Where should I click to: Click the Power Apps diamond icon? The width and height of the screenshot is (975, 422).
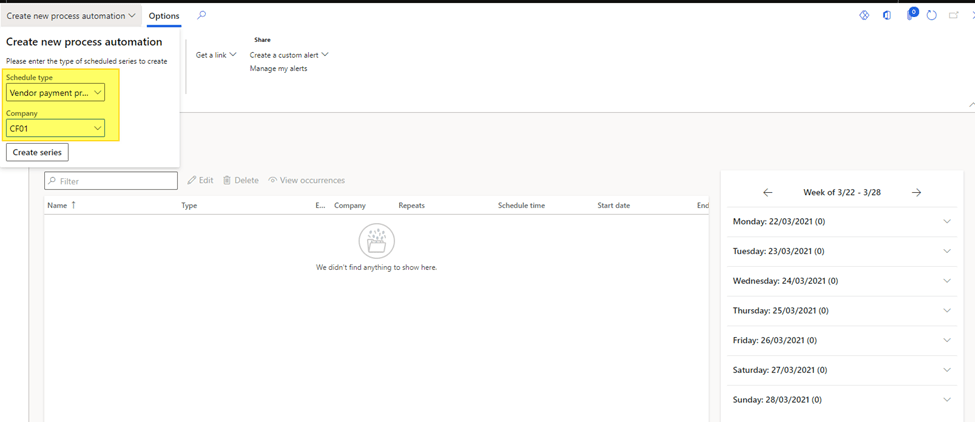pyautogui.click(x=864, y=15)
